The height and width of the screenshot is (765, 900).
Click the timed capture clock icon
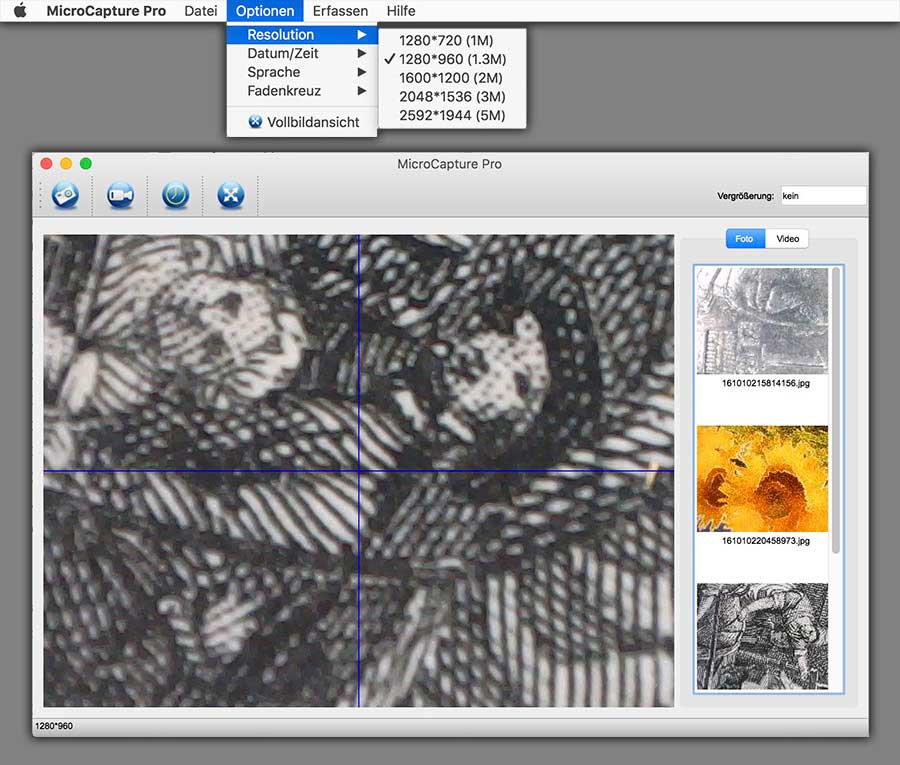(x=175, y=195)
